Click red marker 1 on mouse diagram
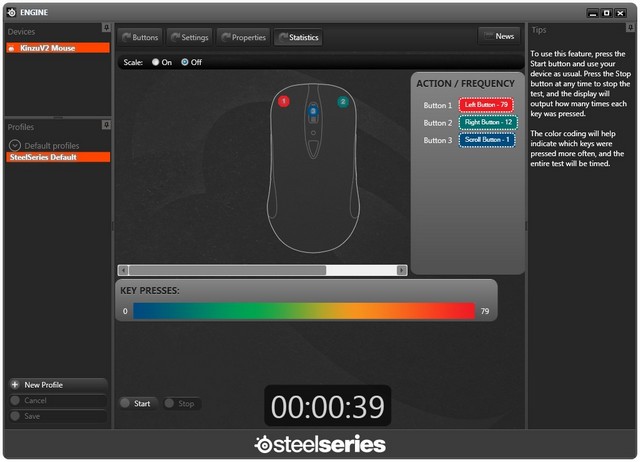640x462 pixels. tap(284, 101)
